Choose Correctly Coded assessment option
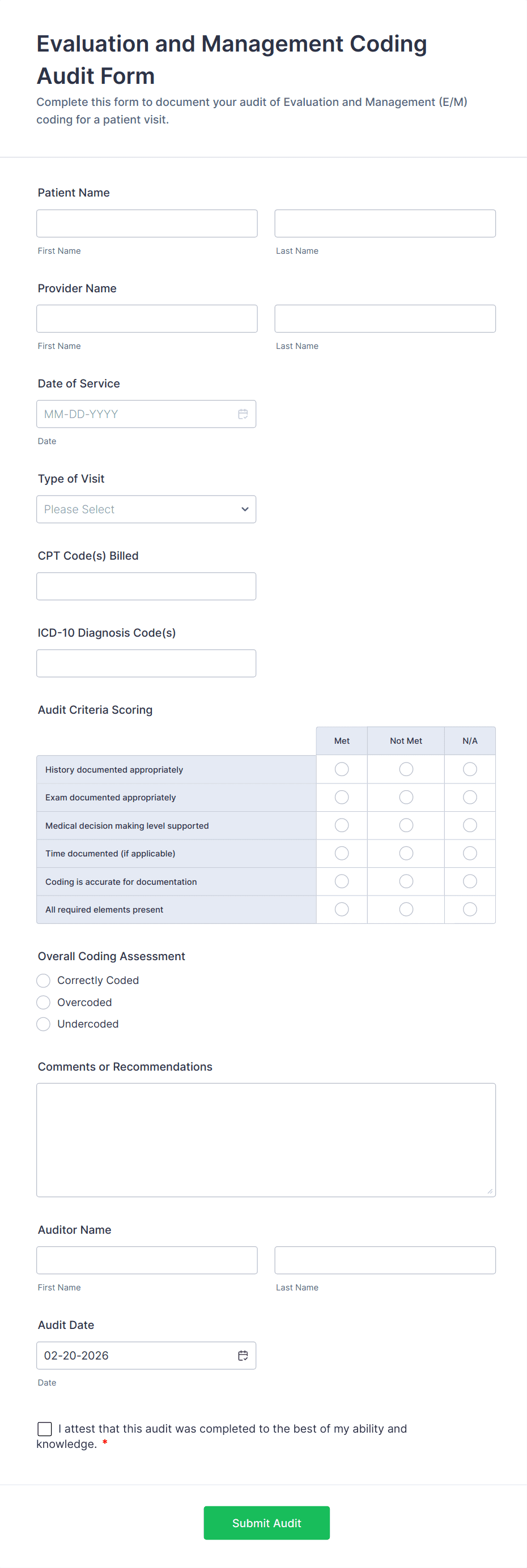Image resolution: width=527 pixels, height=1568 pixels. point(43,981)
